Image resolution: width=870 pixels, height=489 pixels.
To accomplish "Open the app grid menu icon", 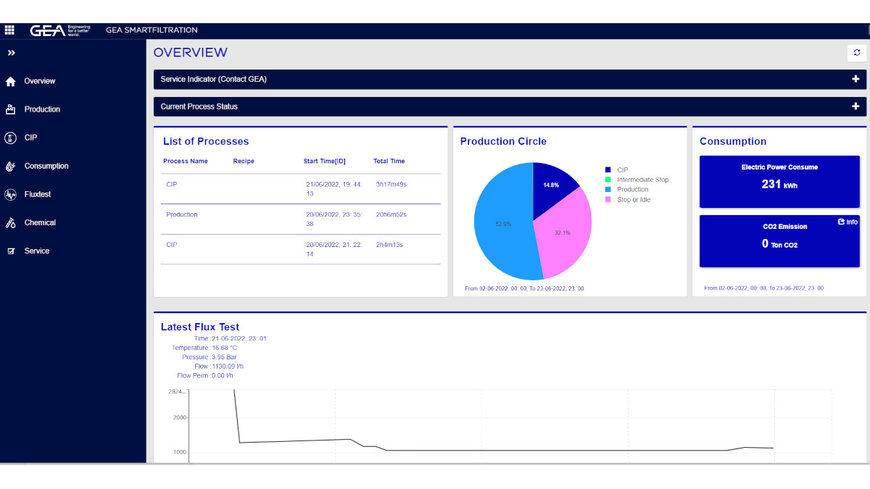I will [x=9, y=30].
